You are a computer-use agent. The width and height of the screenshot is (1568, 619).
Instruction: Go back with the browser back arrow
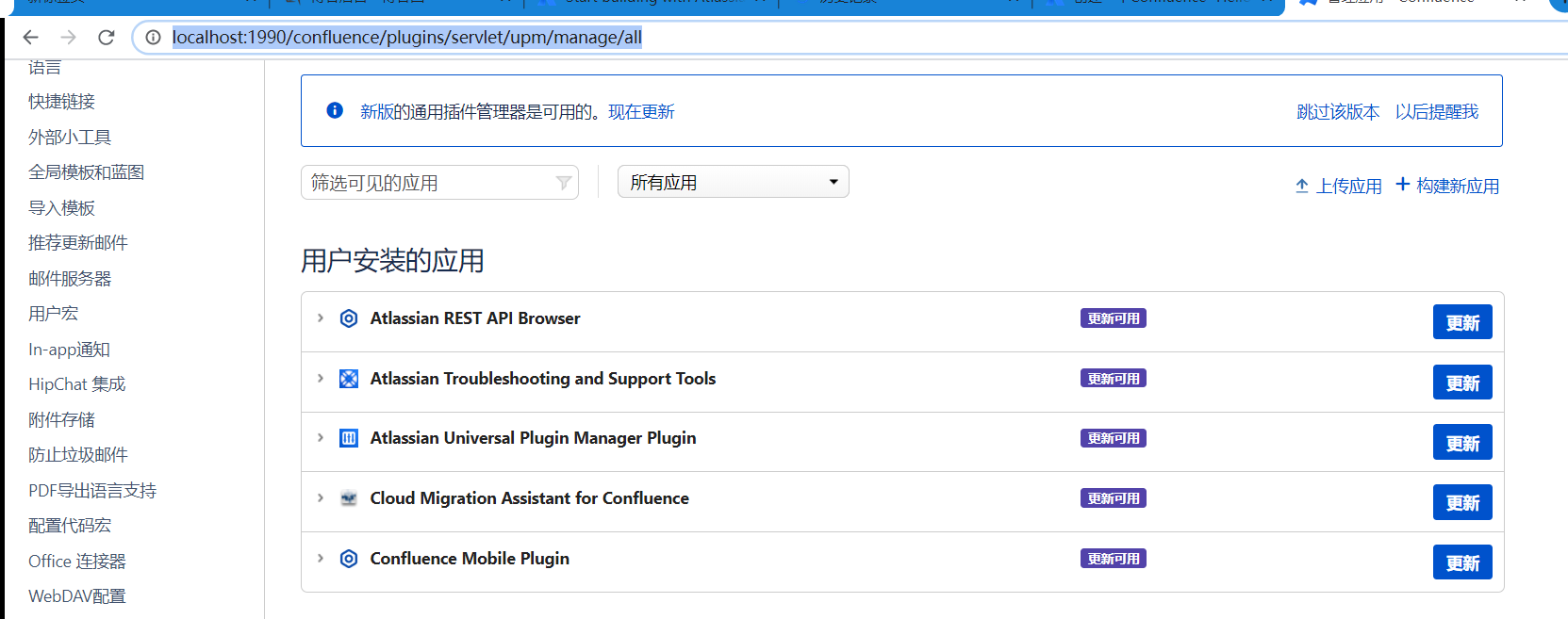click(x=30, y=37)
